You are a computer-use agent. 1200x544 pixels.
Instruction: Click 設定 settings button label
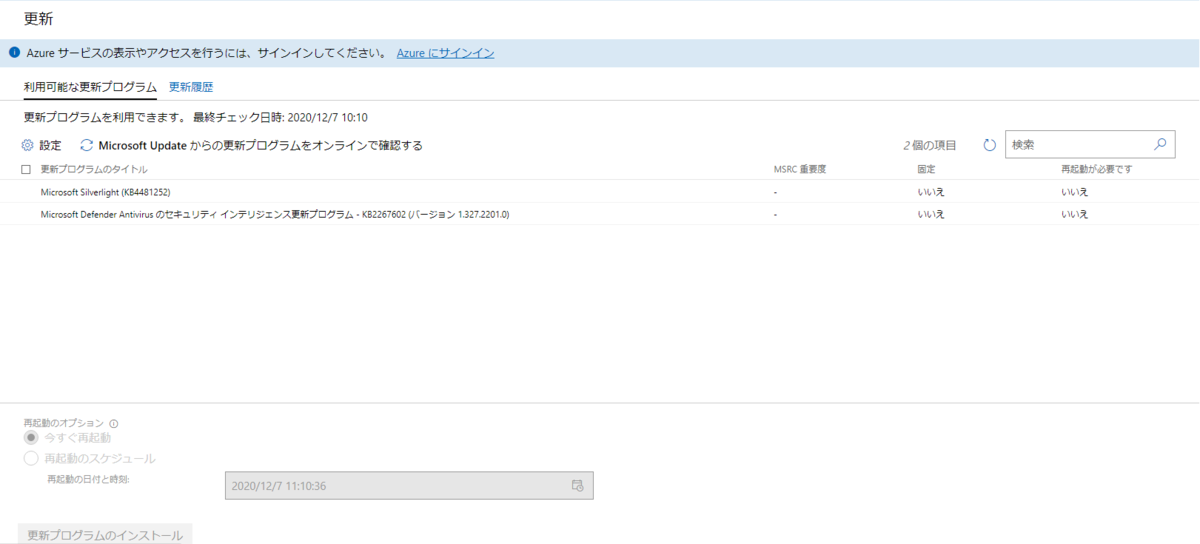[x=50, y=145]
